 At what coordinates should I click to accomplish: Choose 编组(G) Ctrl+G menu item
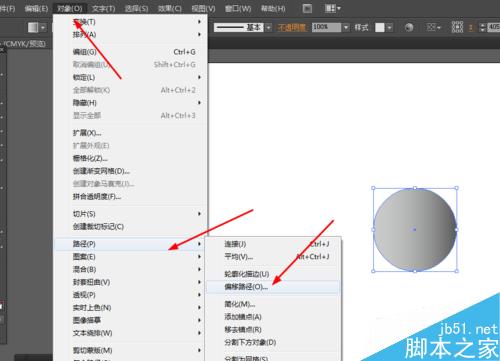click(130, 52)
